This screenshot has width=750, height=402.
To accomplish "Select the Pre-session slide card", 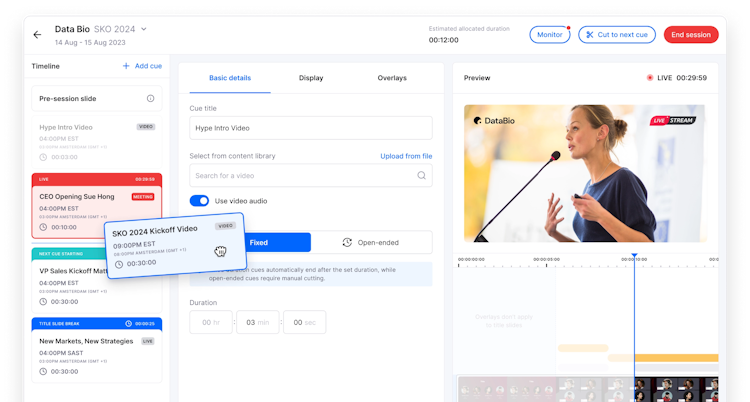I will (97, 99).
